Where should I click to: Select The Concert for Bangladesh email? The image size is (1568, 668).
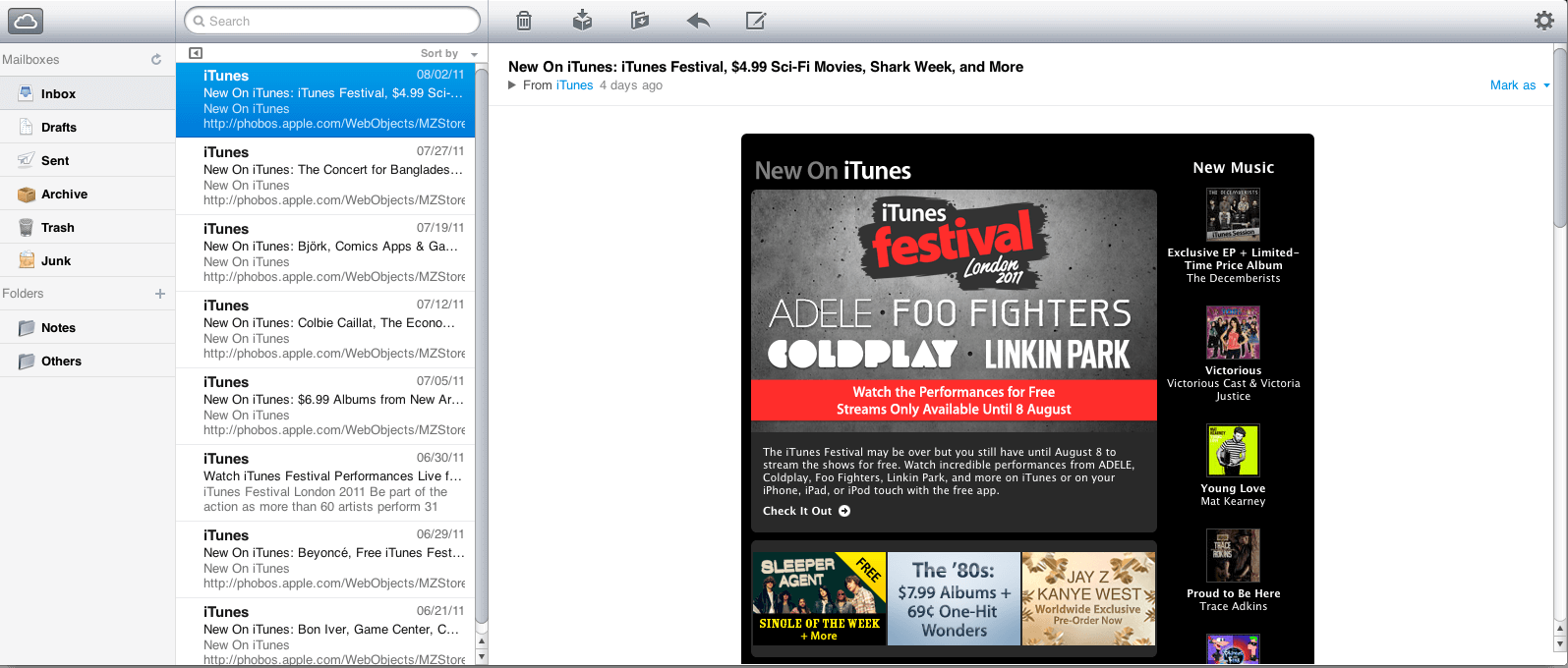pos(325,176)
